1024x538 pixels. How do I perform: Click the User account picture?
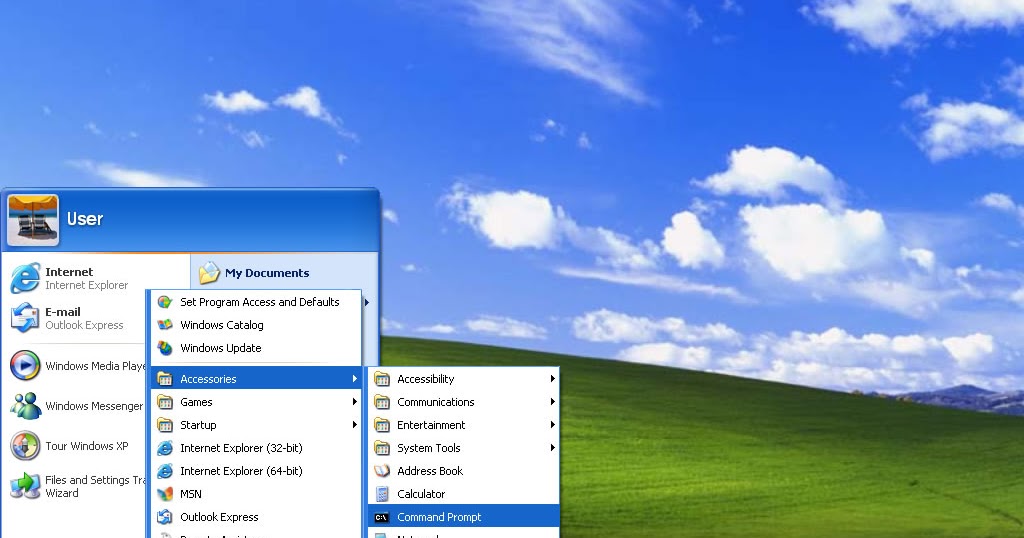pyautogui.click(x=33, y=220)
